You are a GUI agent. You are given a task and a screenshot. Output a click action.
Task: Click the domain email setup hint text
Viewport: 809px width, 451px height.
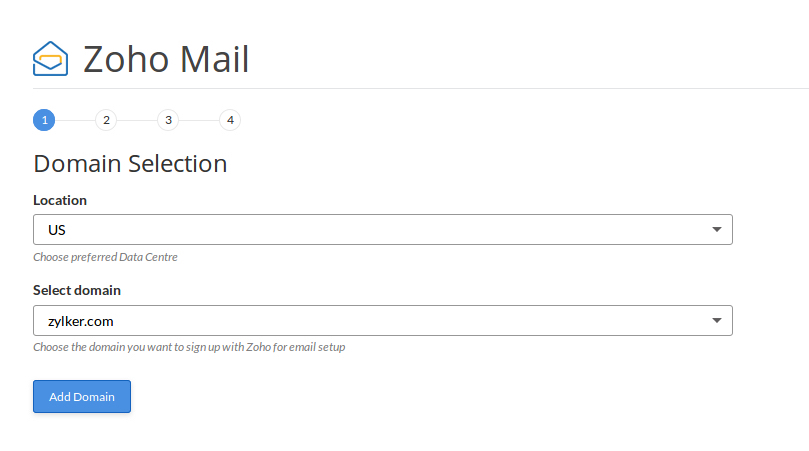coord(189,347)
